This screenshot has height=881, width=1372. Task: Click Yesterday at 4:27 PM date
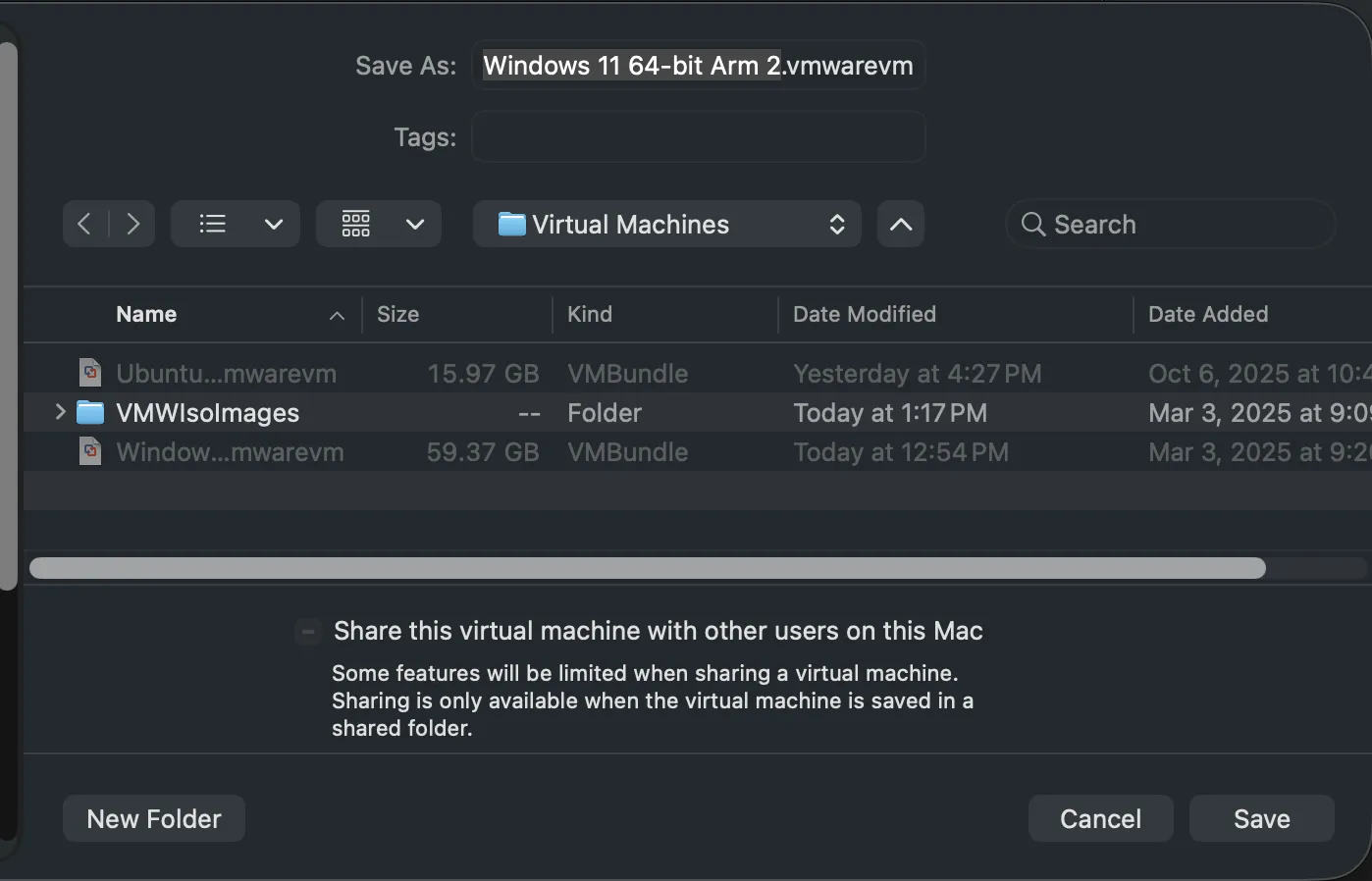(x=918, y=374)
